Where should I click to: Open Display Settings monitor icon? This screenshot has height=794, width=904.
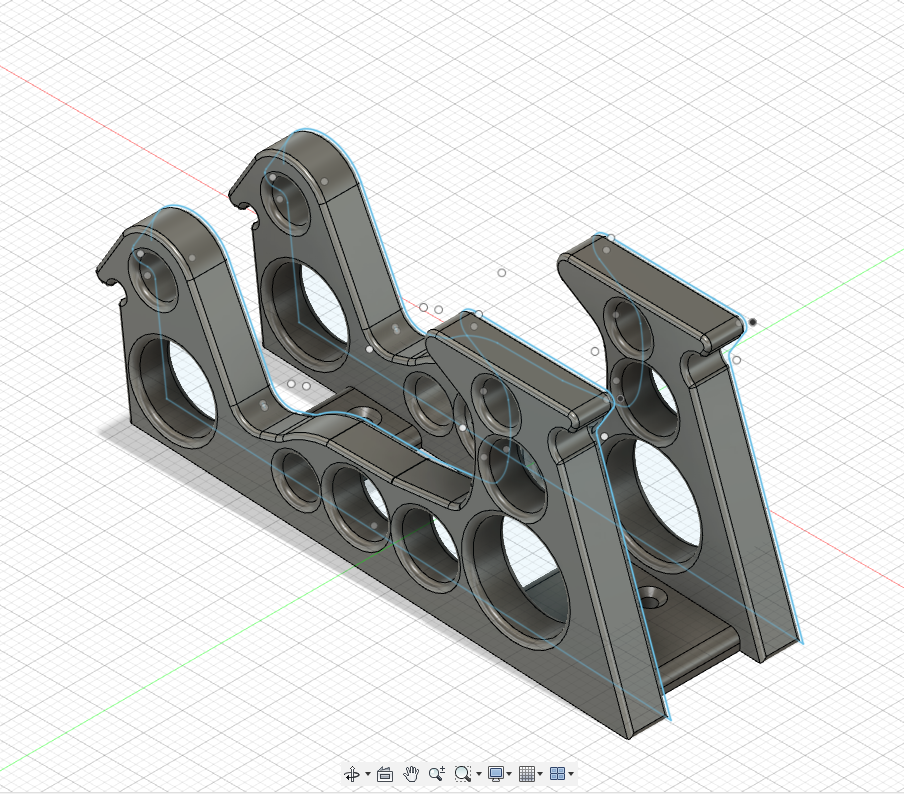[495, 774]
